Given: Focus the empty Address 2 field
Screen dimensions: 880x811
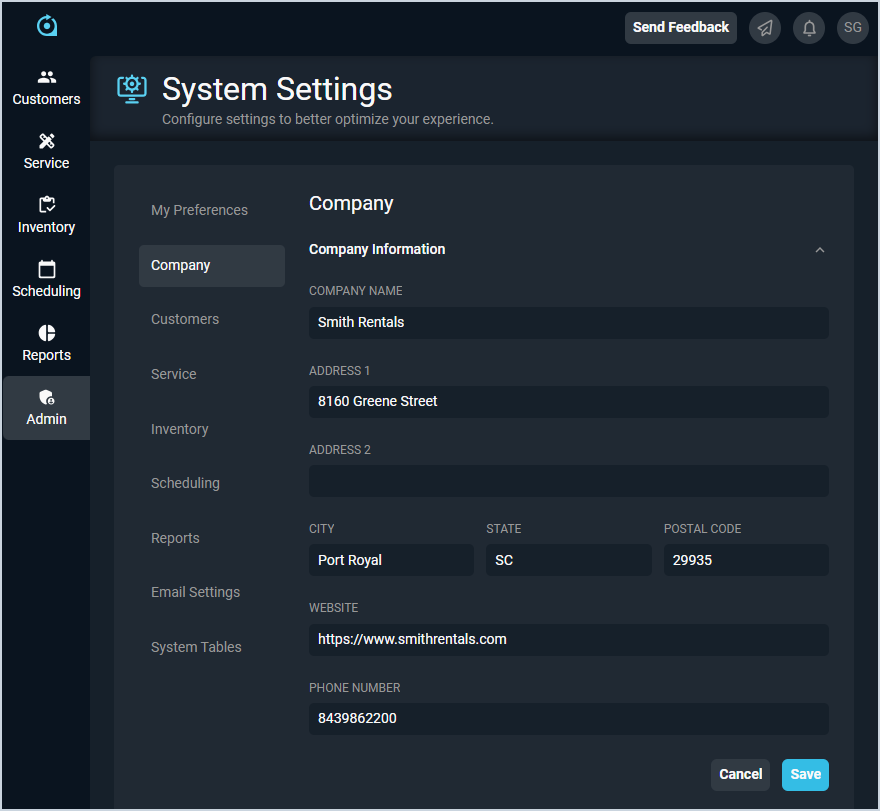Looking at the screenshot, I should (x=568, y=481).
